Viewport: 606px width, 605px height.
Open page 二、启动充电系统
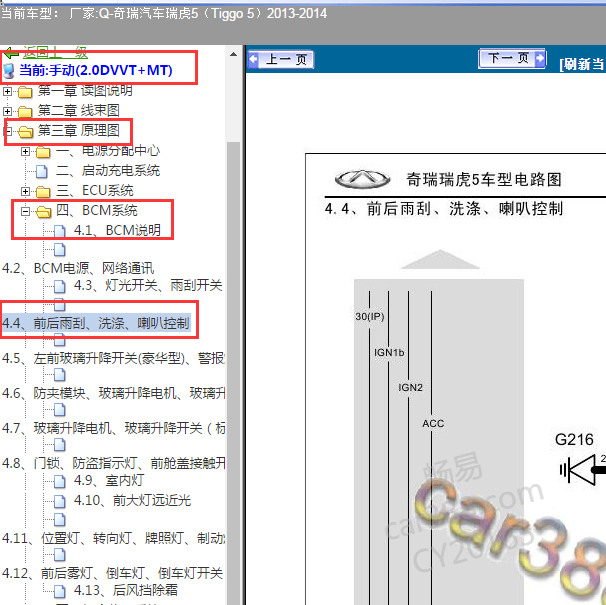(108, 170)
